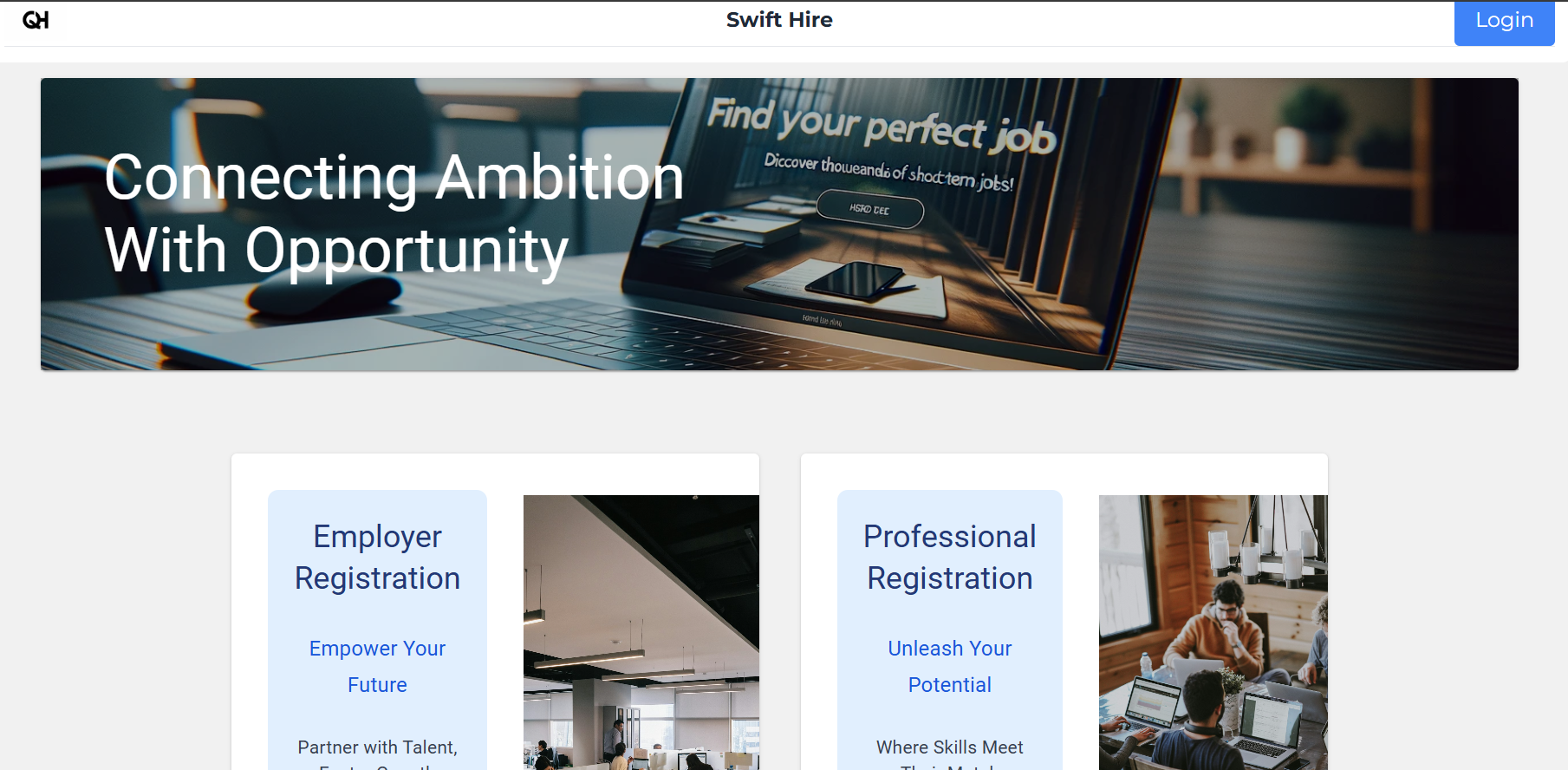
Task: Click the Partner with Talent text
Action: (377, 747)
